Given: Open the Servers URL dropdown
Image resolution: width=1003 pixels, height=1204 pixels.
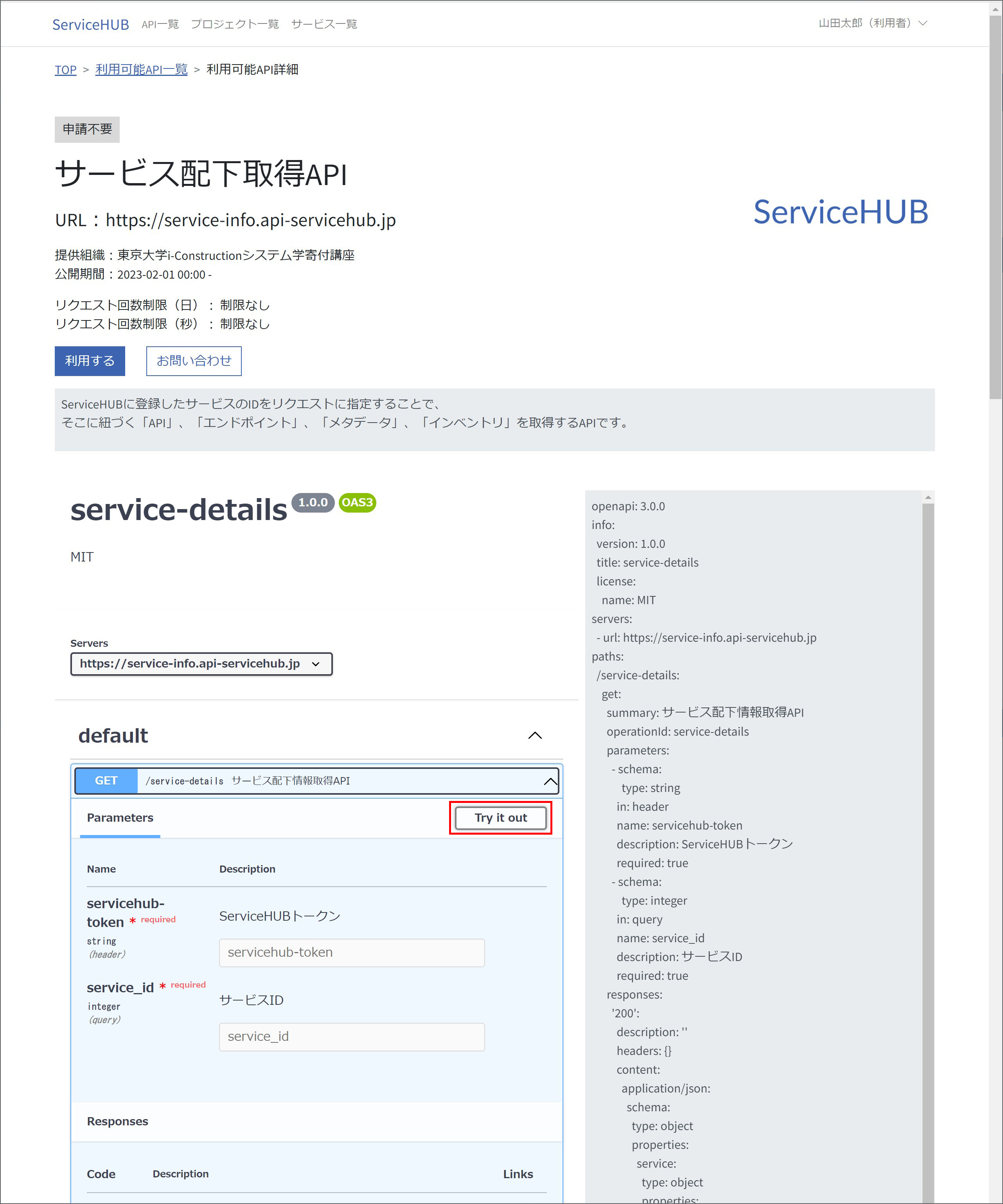Looking at the screenshot, I should point(201,663).
